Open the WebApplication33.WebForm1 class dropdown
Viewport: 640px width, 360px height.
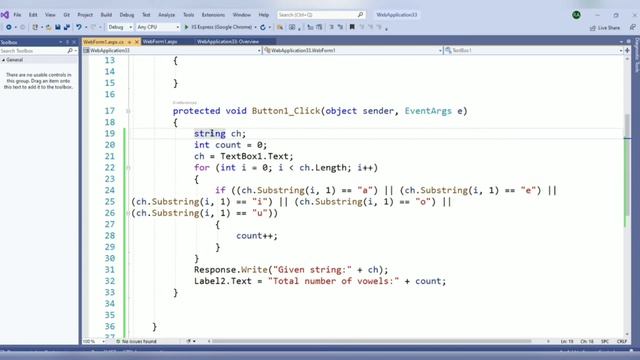click(x=353, y=50)
